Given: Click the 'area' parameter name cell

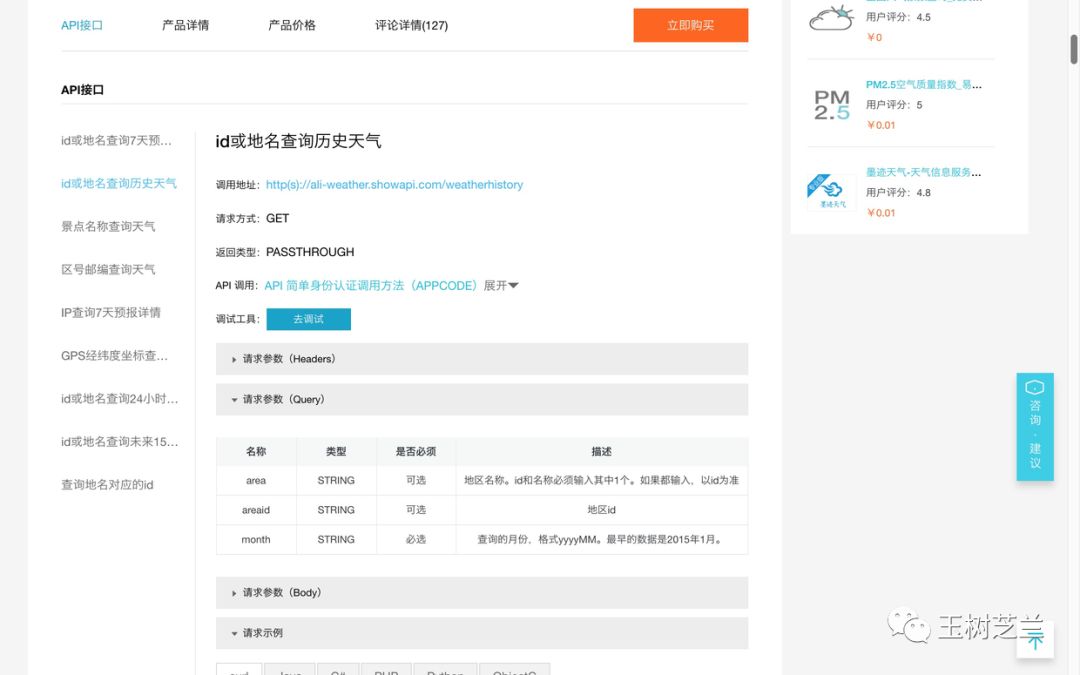Looking at the screenshot, I should click(256, 481).
